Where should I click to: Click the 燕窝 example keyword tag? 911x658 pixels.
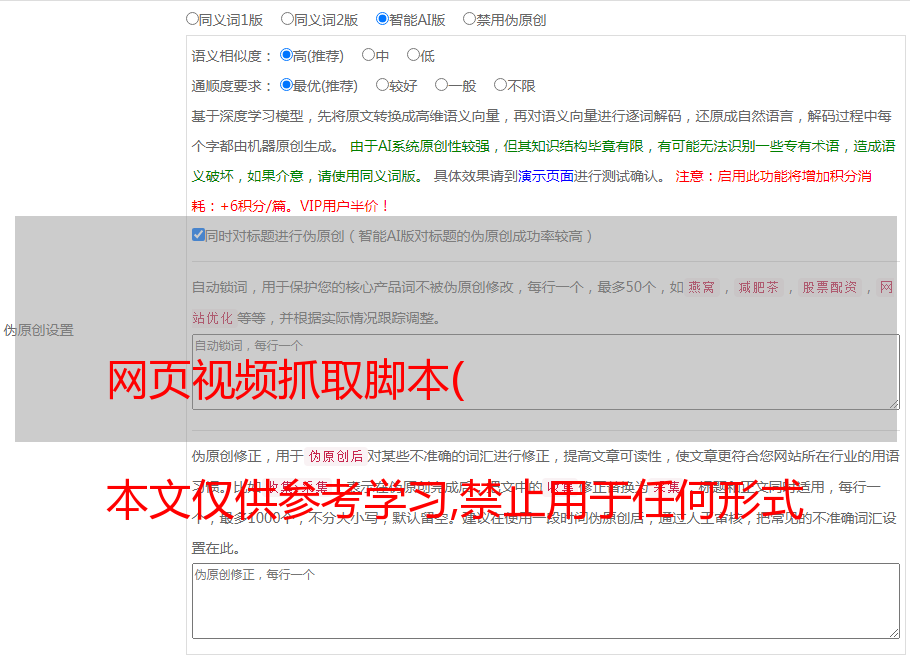coord(702,287)
